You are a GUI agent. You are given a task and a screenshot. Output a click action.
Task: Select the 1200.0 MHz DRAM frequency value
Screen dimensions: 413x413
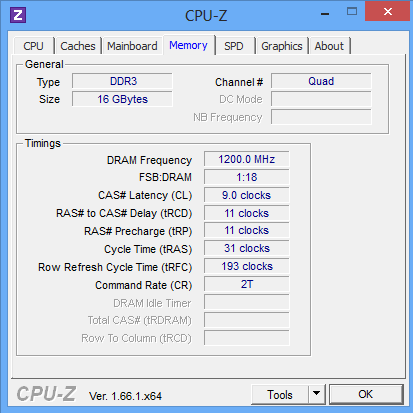tap(247, 159)
